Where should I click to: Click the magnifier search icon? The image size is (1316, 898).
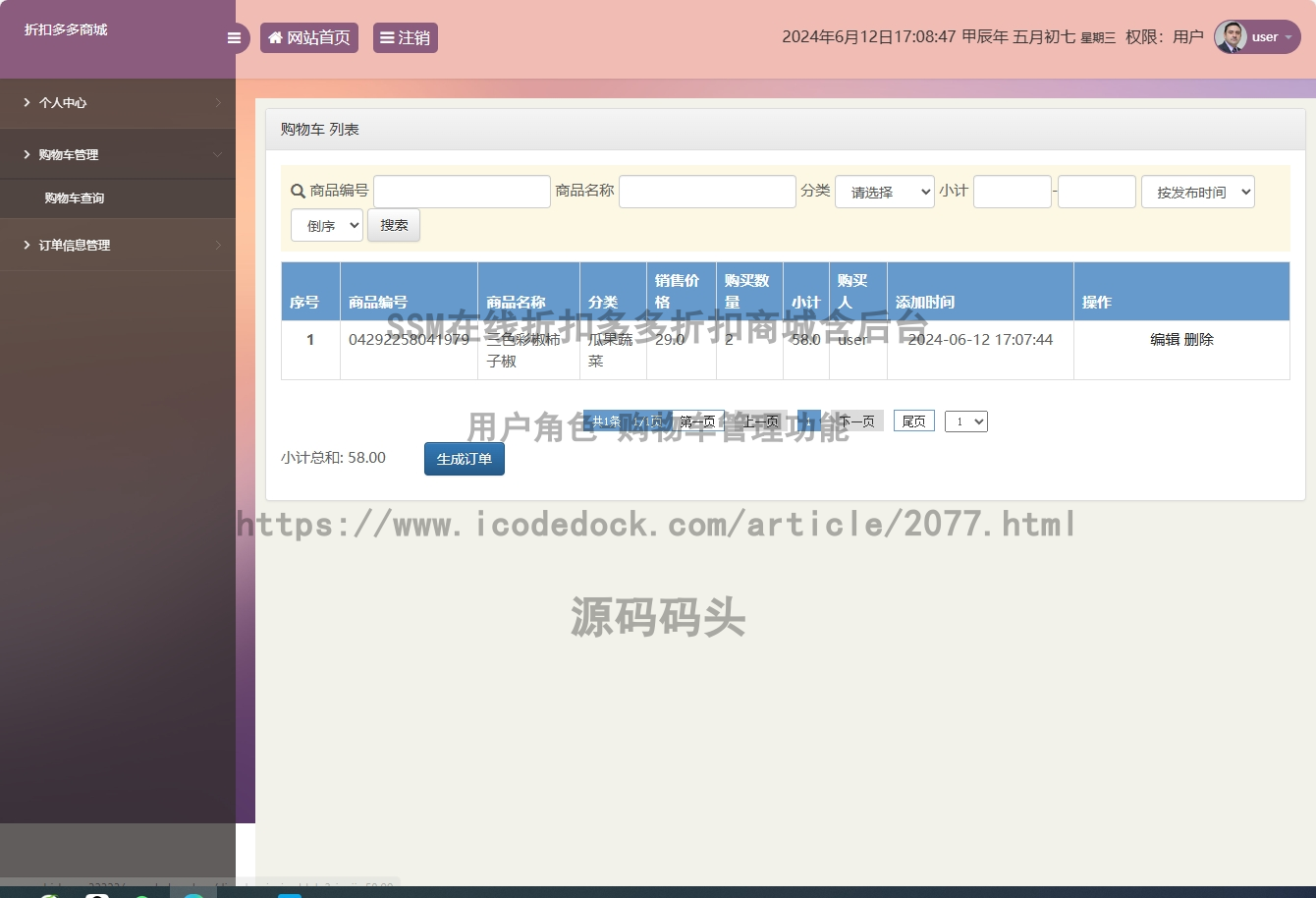pos(299,192)
